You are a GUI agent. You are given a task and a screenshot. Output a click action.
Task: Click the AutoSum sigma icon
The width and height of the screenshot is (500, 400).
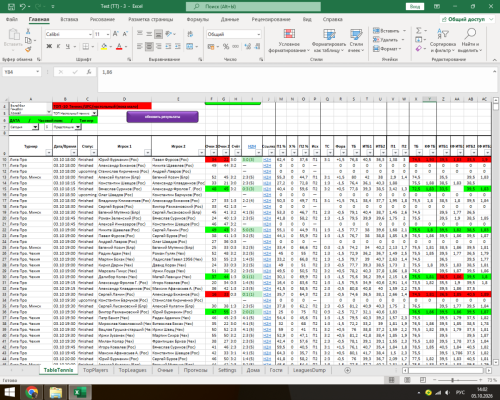(x=419, y=31)
